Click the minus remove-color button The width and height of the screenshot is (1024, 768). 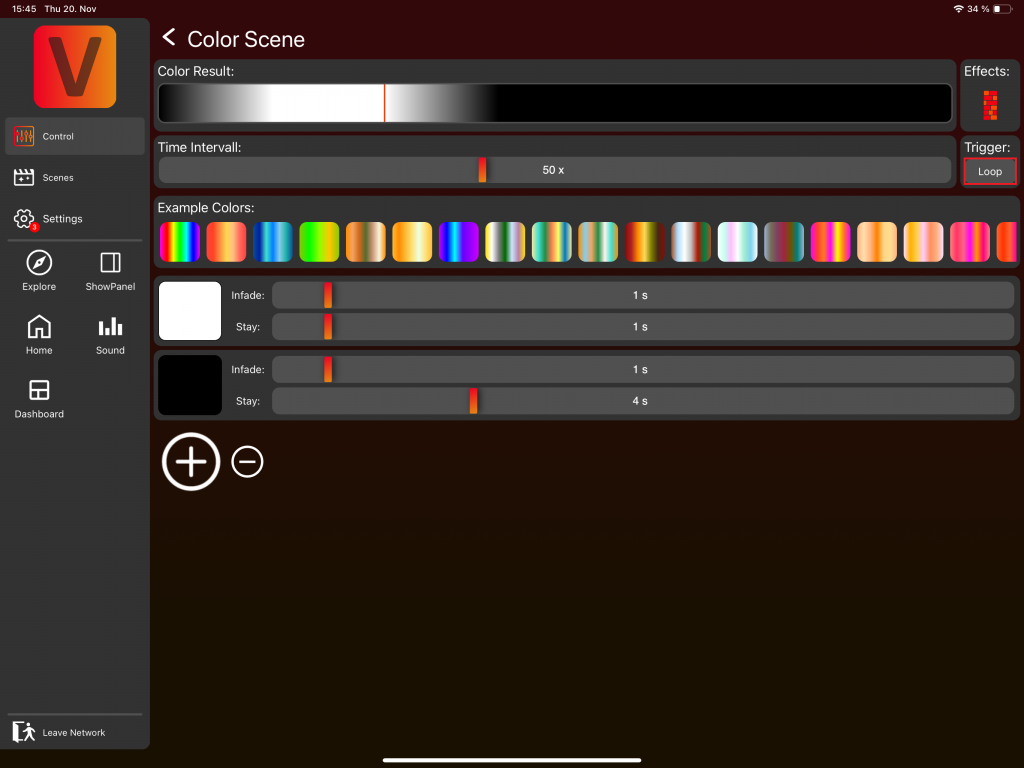pos(247,461)
